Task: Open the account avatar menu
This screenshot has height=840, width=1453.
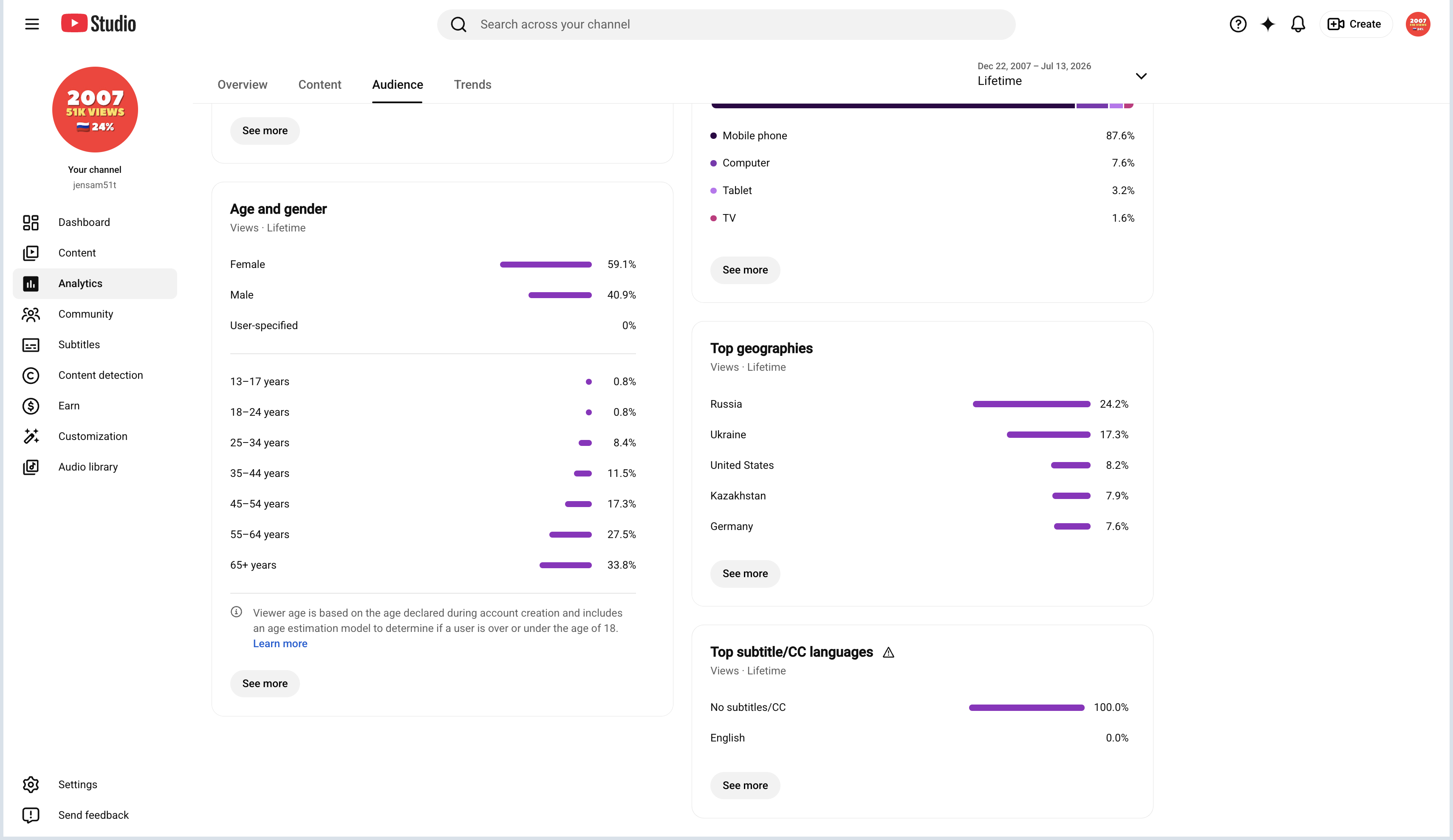Action: 1417,24
